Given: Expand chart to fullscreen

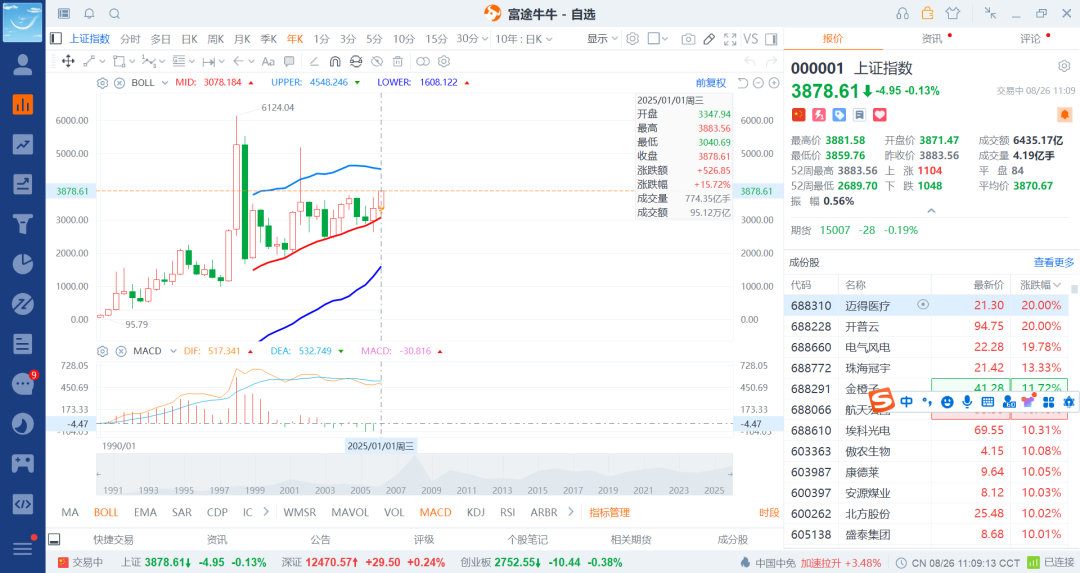Looking at the screenshot, I should click(730, 39).
